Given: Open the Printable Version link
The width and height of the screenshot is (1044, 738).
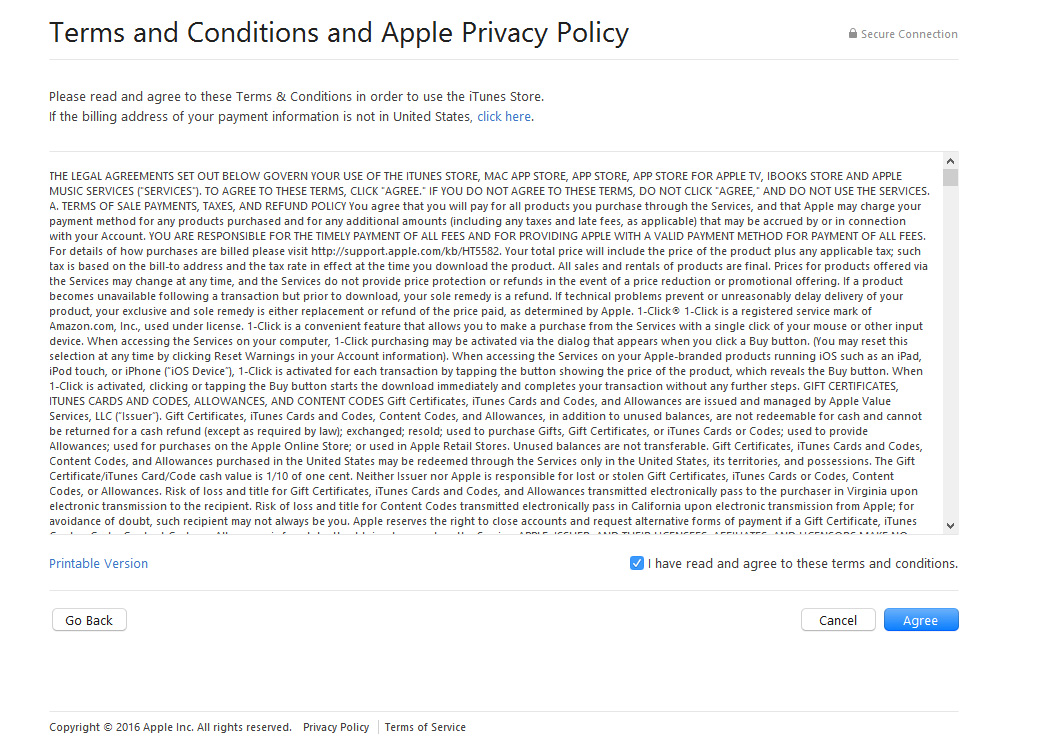Looking at the screenshot, I should (x=99, y=563).
